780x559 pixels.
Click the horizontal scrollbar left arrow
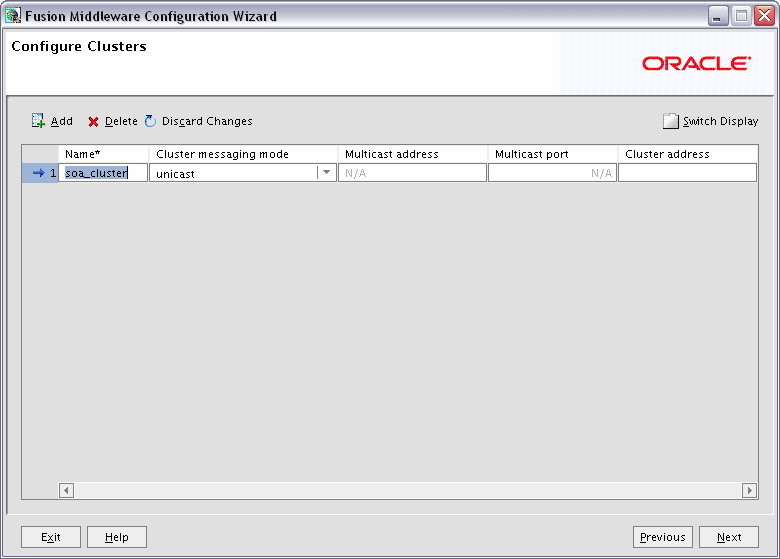[66, 490]
